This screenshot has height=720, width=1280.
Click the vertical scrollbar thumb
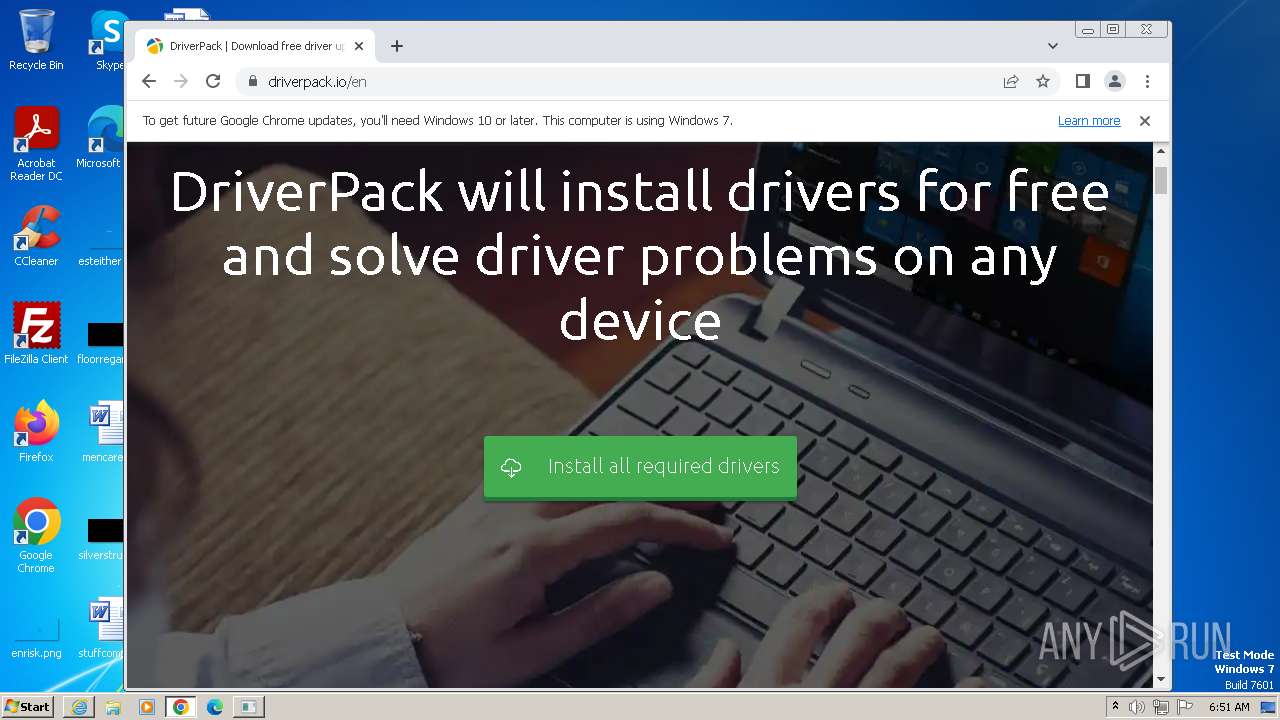pos(1161,181)
